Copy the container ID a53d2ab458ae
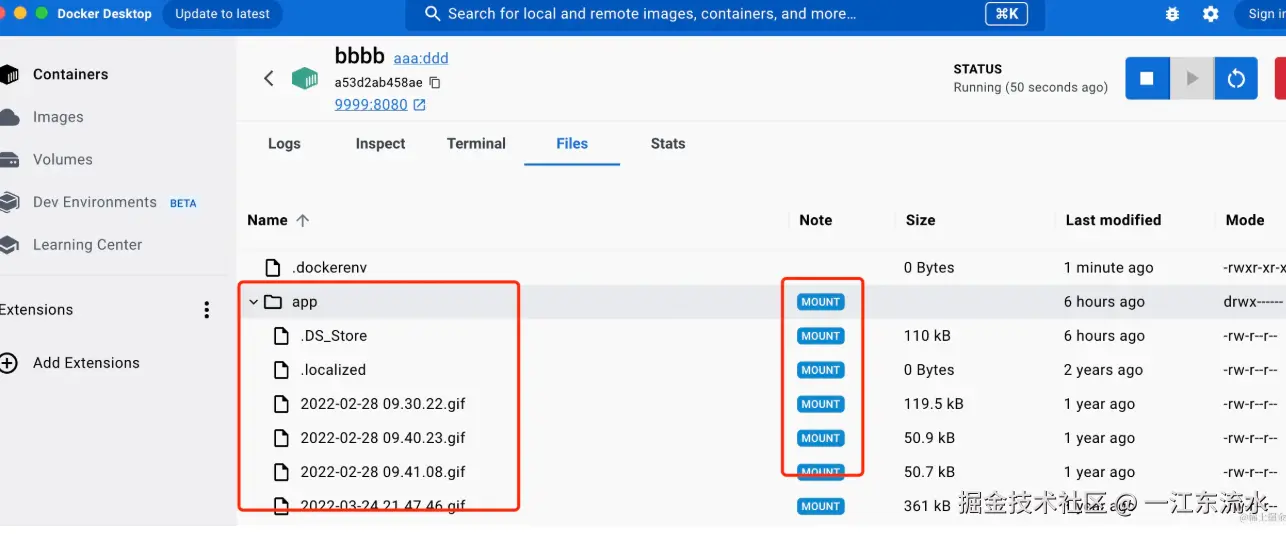Image resolution: width=1286 pixels, height=534 pixels. [x=435, y=83]
